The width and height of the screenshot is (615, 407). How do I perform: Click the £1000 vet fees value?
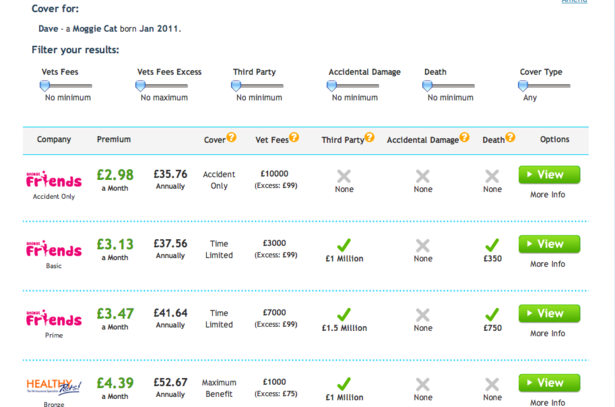coord(275,382)
